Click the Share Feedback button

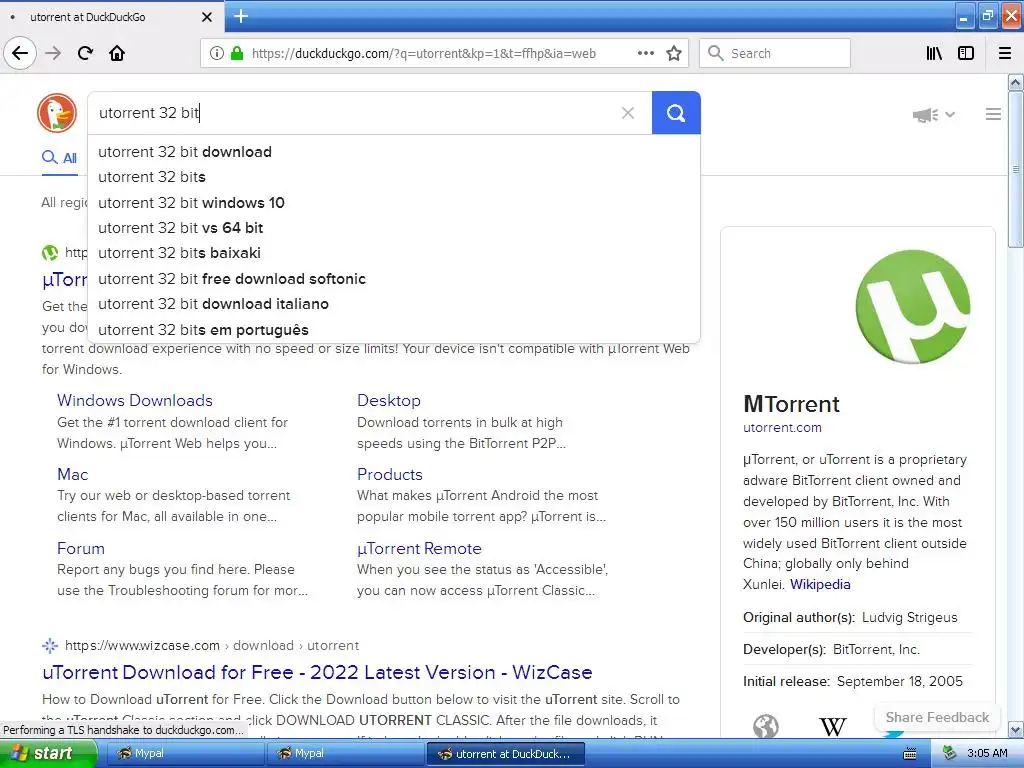pyautogui.click(x=937, y=717)
